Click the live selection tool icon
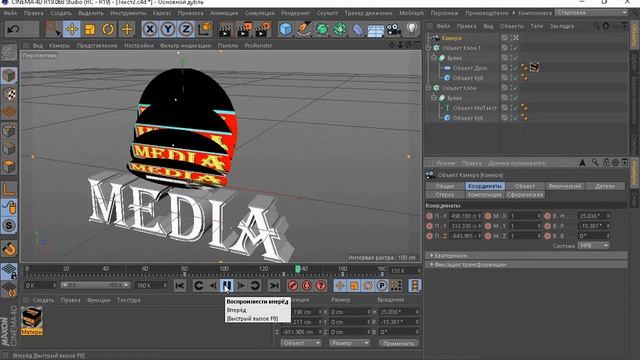Image resolution: width=640 pixels, height=360 pixels. 53,29
